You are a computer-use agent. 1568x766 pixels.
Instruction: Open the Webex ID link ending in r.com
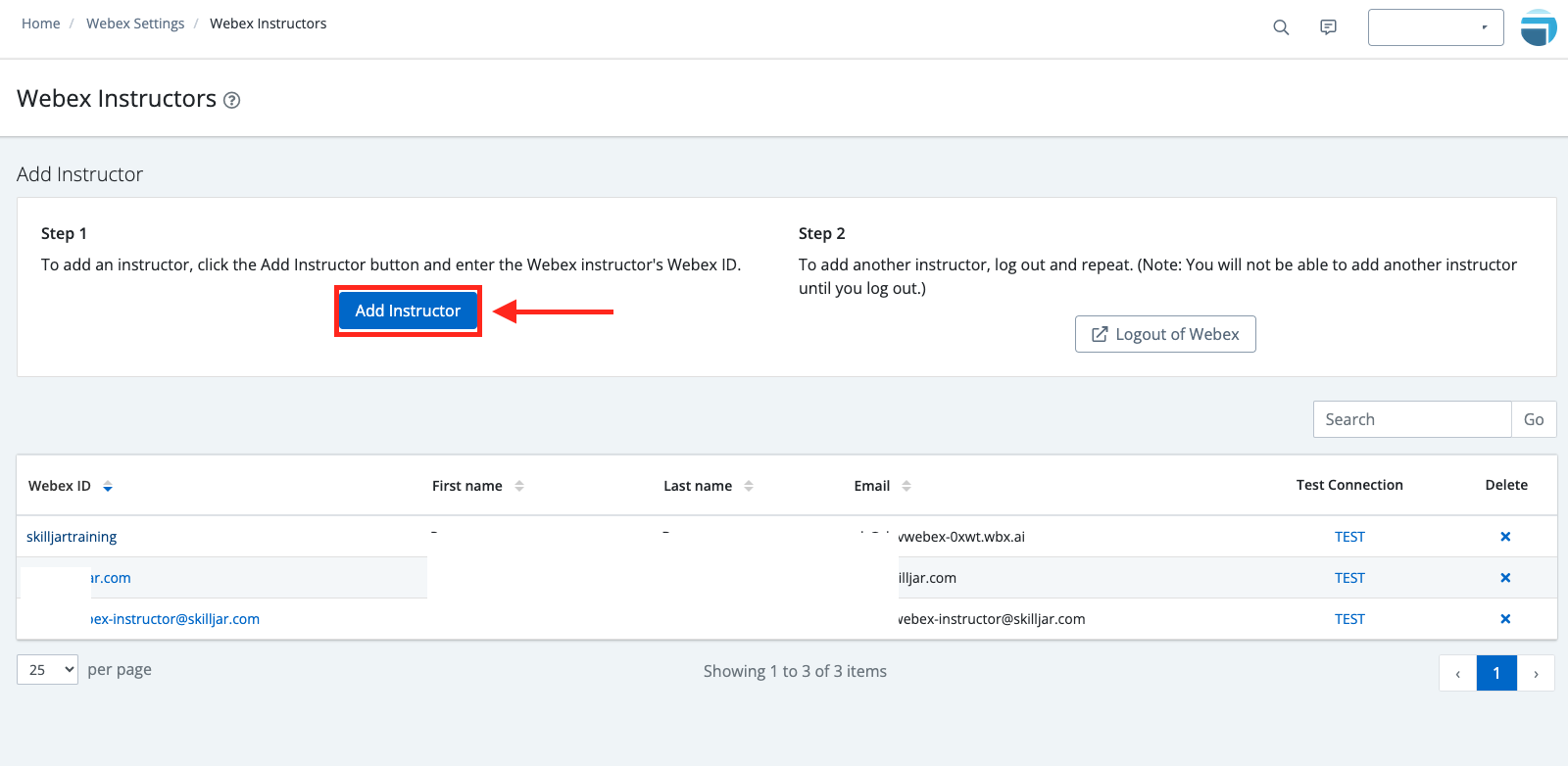[111, 578]
